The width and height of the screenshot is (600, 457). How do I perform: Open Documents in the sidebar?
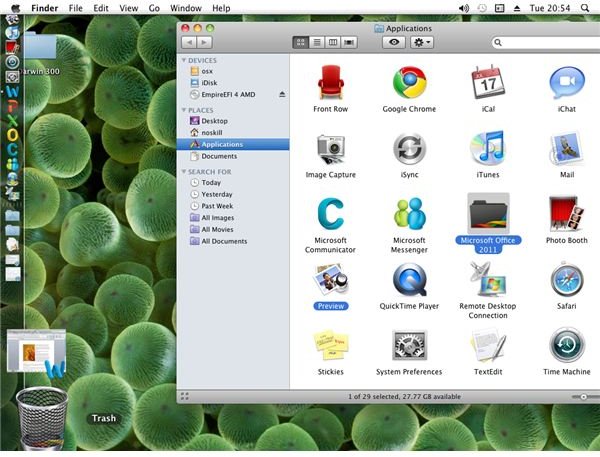pos(233,156)
